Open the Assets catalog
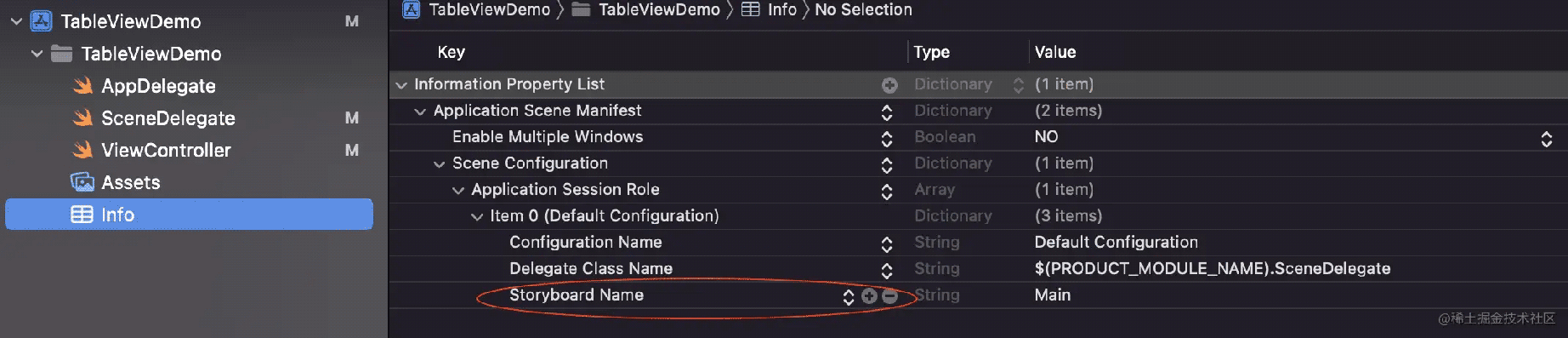 pos(130,182)
